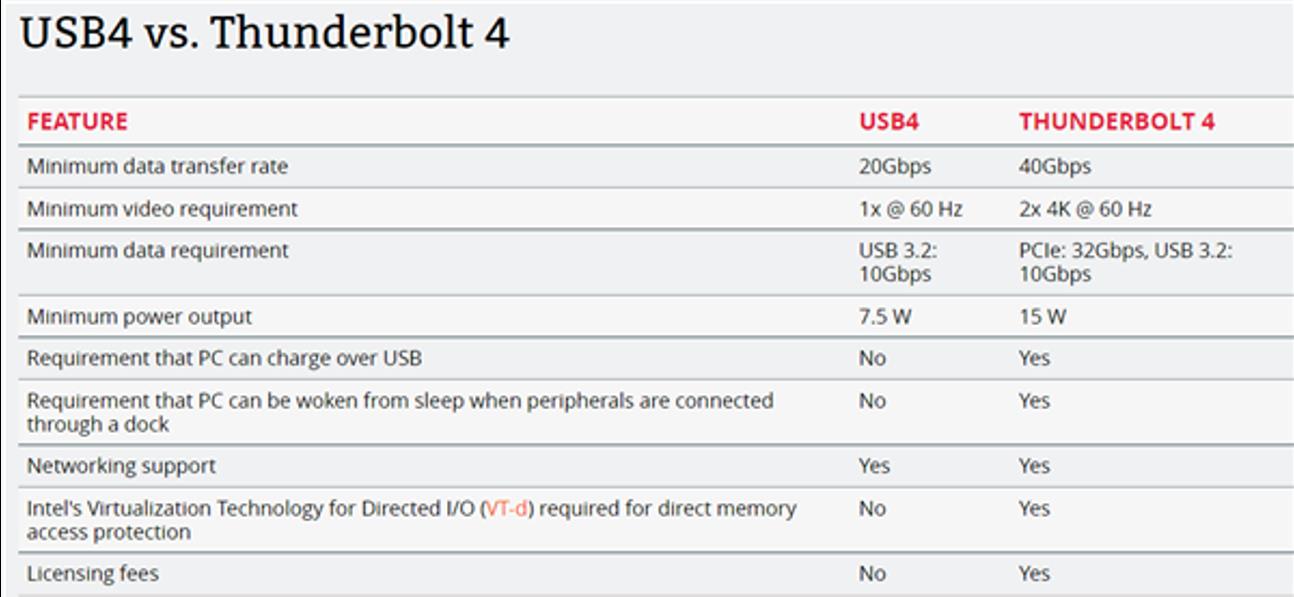Click the 7.5 W value
The height and width of the screenshot is (597, 1294).
884,317
